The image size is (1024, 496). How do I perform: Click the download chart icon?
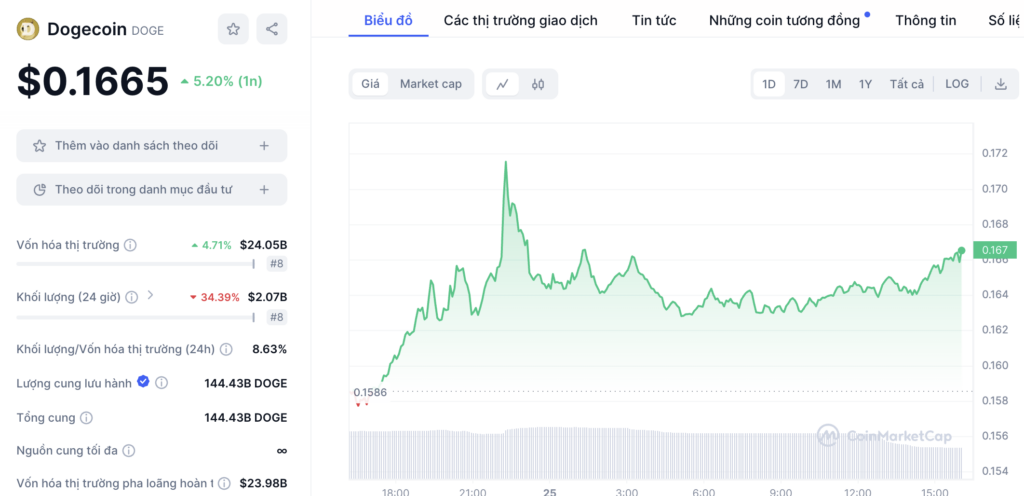tap(1000, 84)
